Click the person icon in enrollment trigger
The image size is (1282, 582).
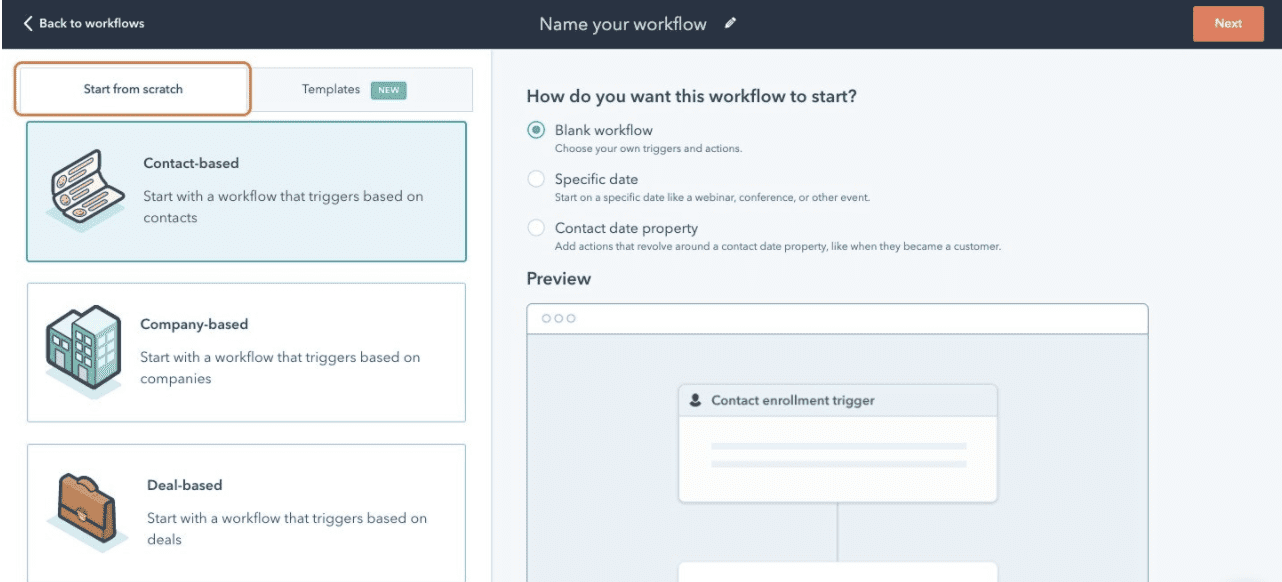coord(696,400)
